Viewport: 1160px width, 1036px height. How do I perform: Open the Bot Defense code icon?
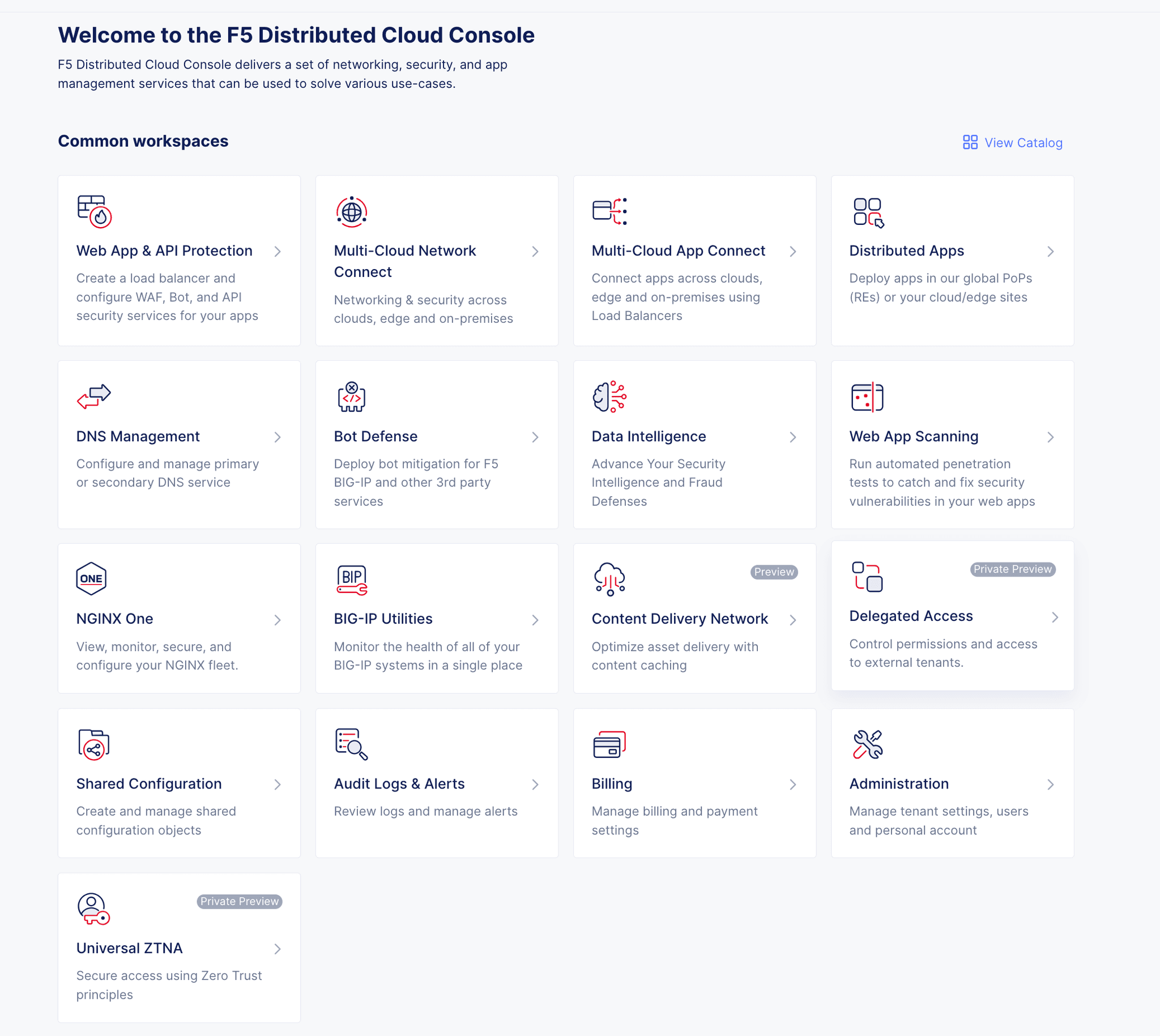click(351, 397)
